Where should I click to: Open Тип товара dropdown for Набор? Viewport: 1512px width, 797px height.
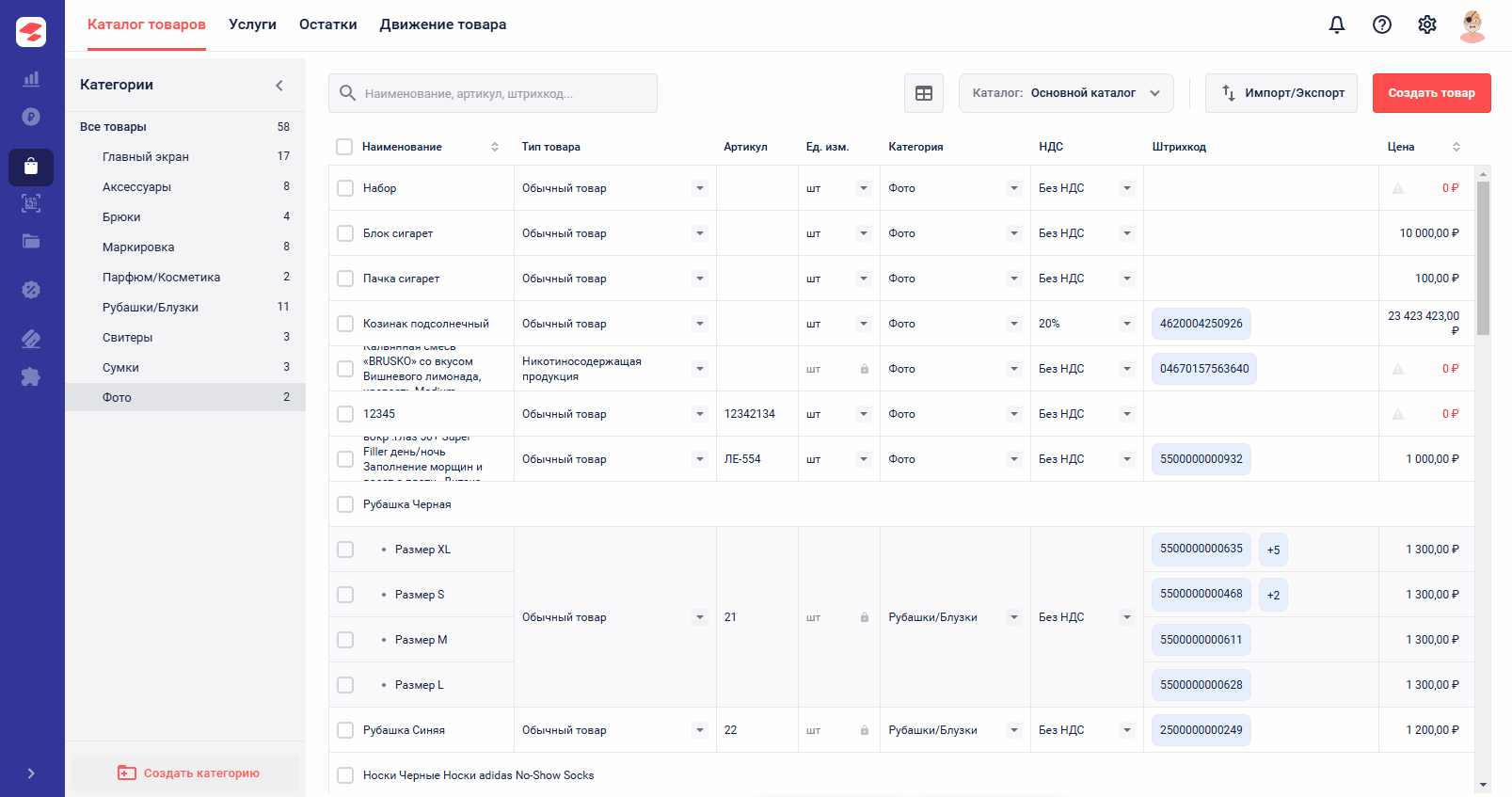pyautogui.click(x=699, y=188)
